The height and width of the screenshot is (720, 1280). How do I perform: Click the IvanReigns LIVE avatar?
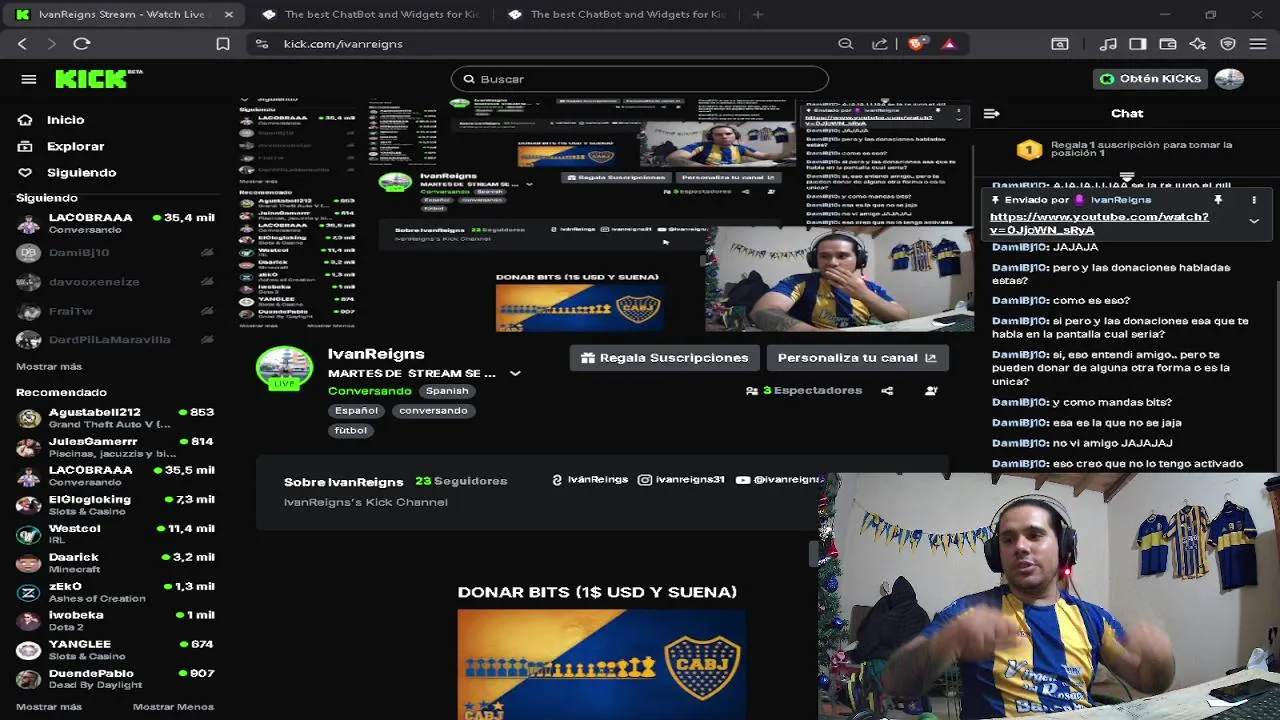coord(284,368)
